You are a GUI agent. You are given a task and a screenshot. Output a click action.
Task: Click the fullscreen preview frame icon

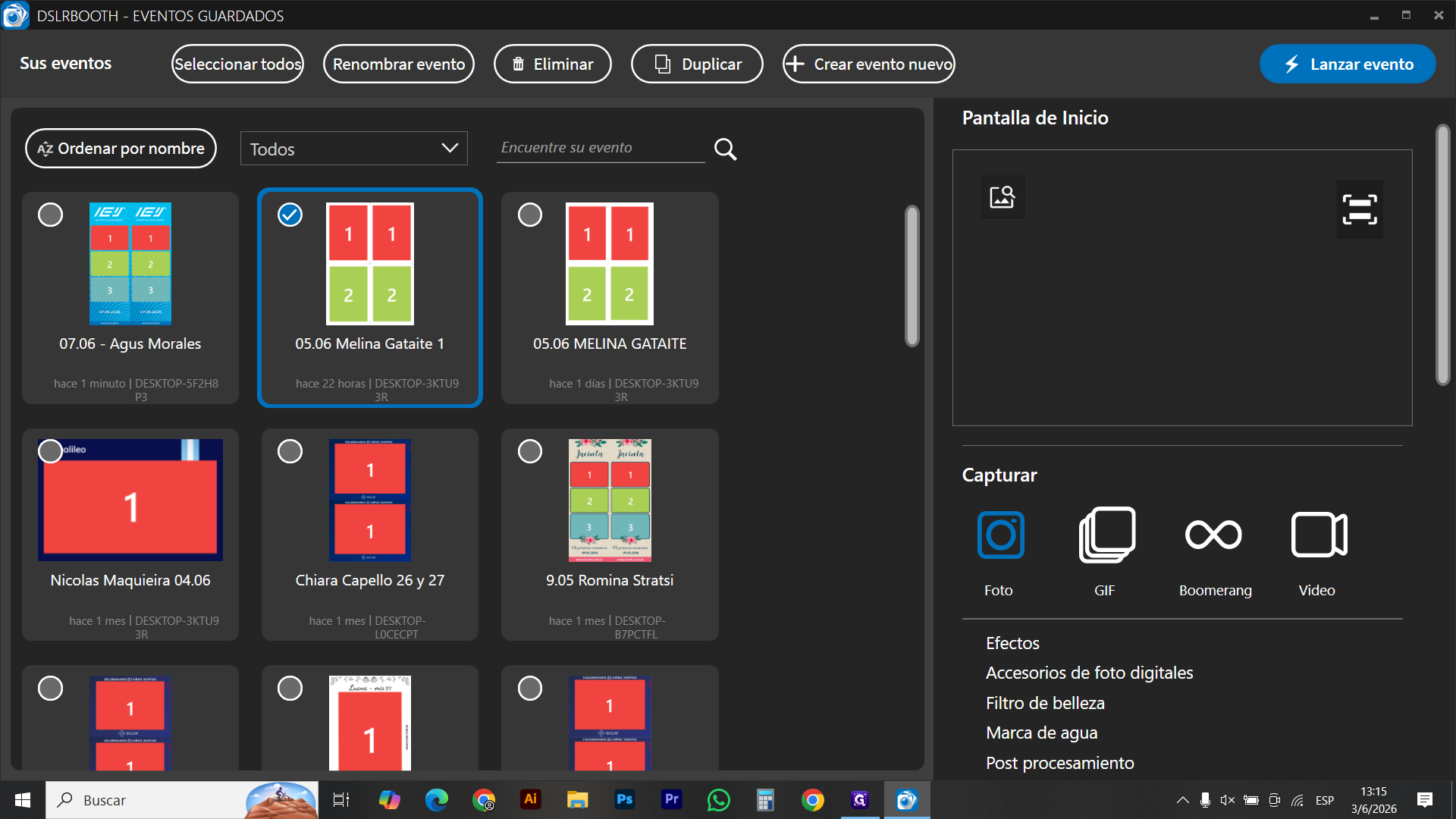click(1360, 209)
